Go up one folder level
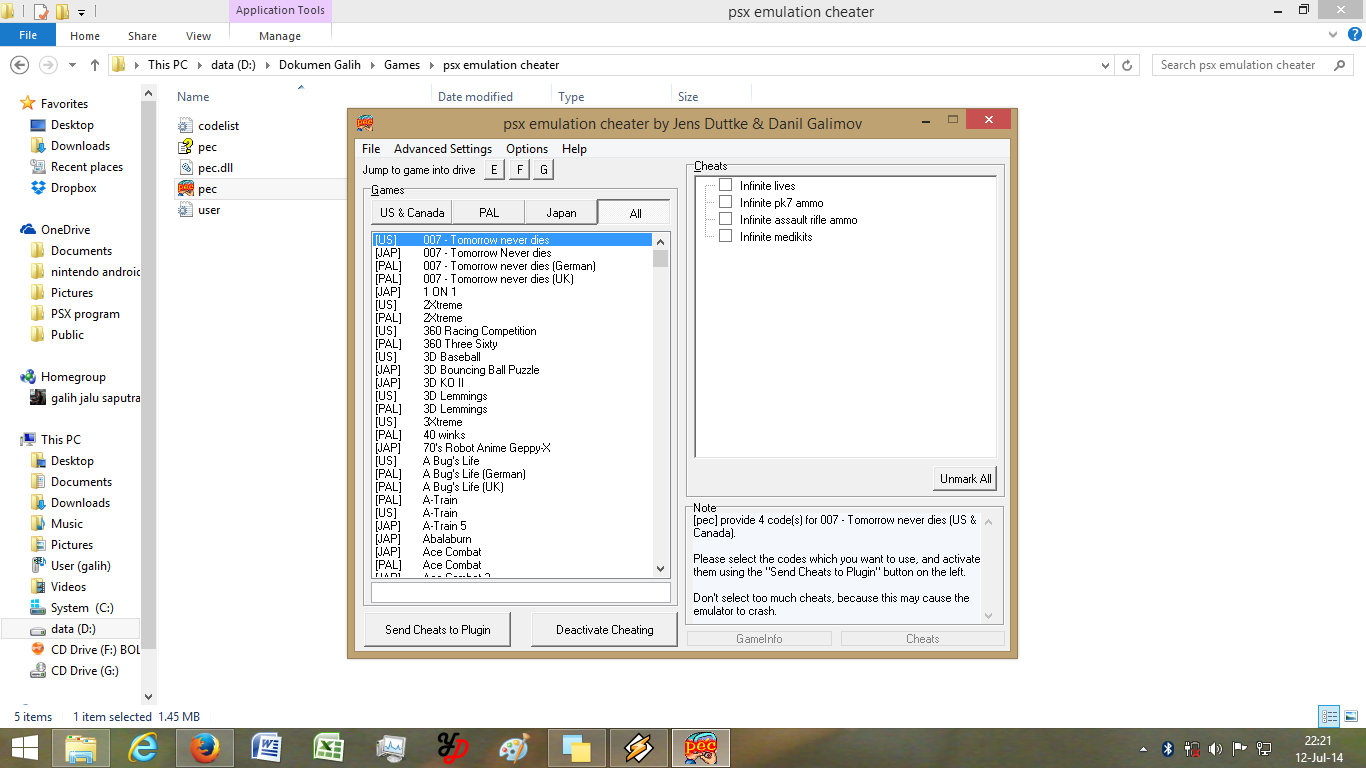Image resolution: width=1366 pixels, height=768 pixels. [x=95, y=65]
